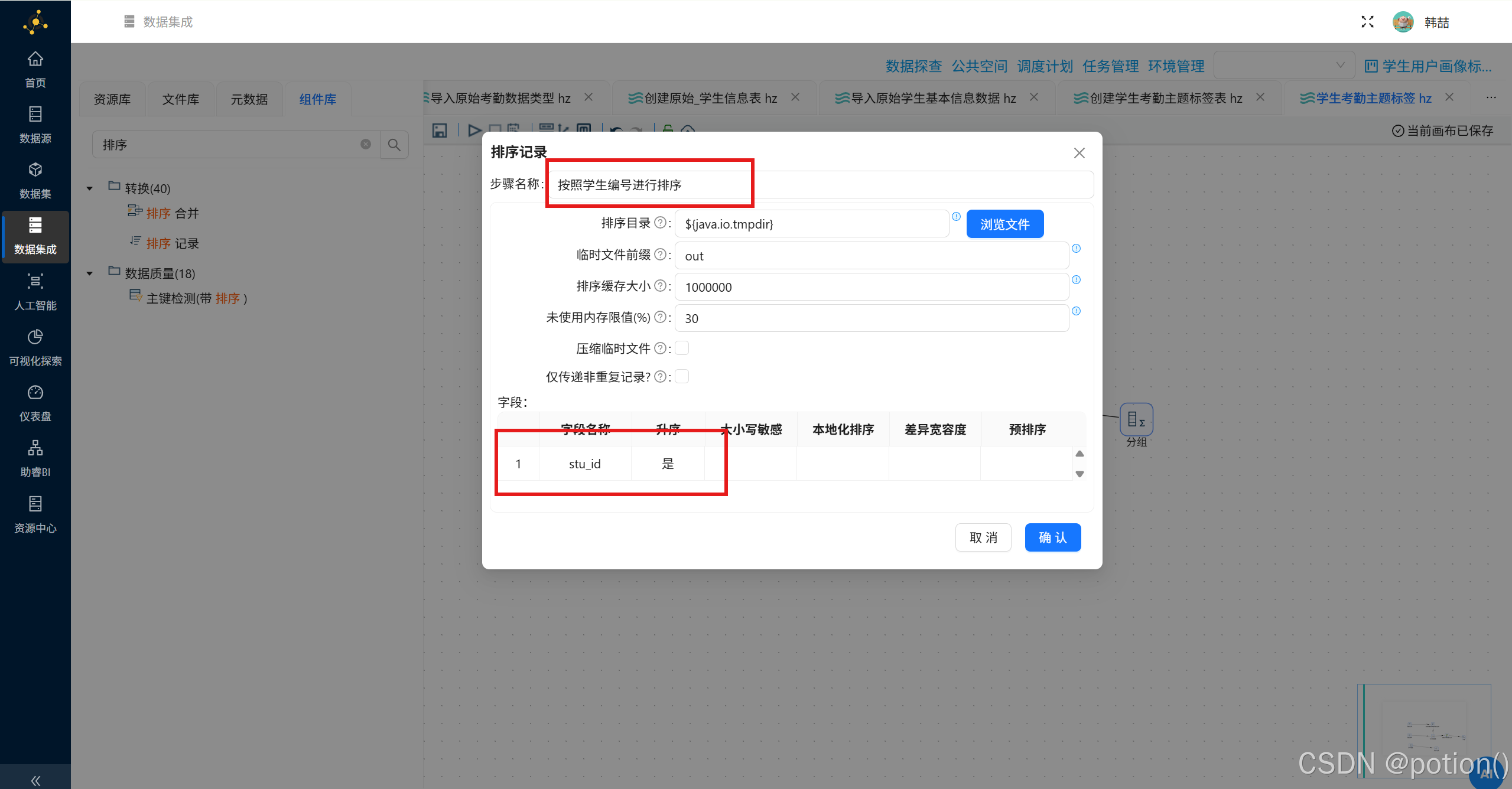Image resolution: width=1512 pixels, height=789 pixels.
Task: Close the 学生考勤主题标签 hz tab
Action: 1449,97
